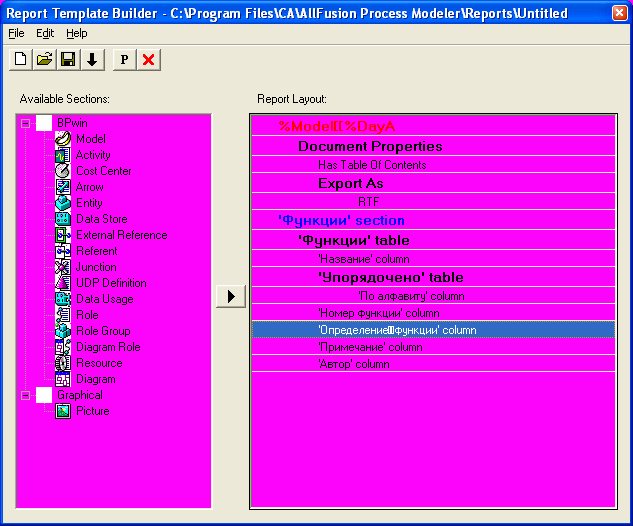Select the Cost Center section icon
This screenshot has width=633, height=526.
point(63,171)
